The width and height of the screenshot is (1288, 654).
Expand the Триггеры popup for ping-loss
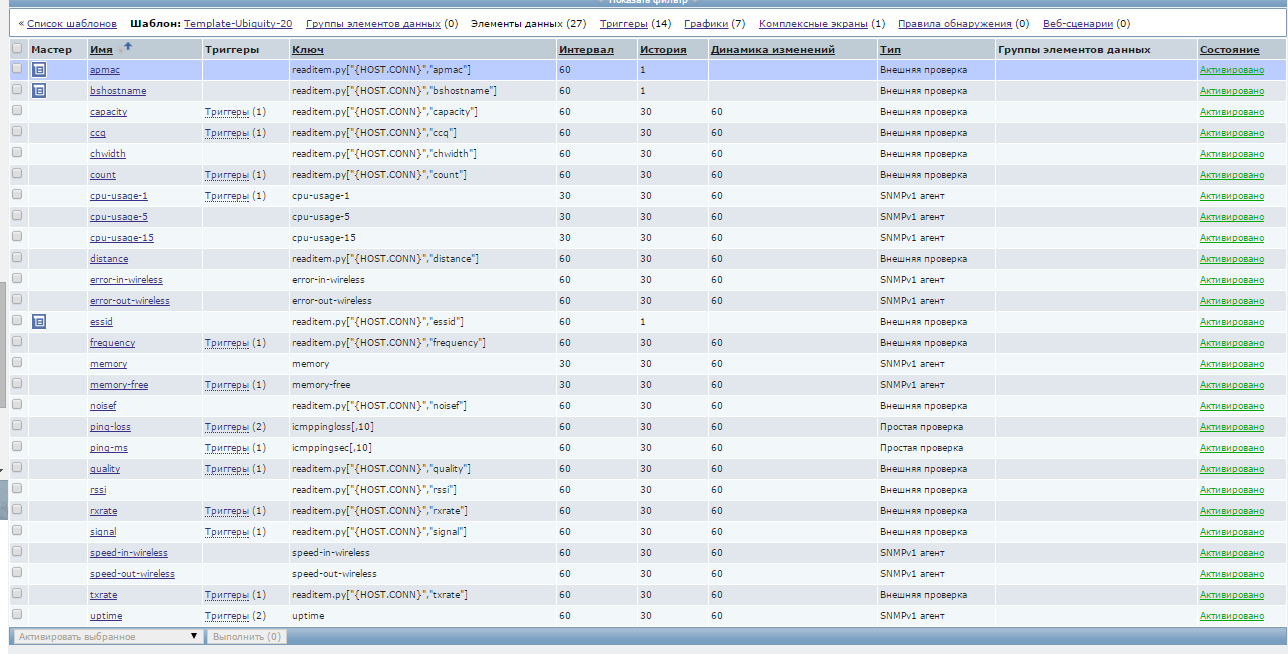(x=227, y=427)
